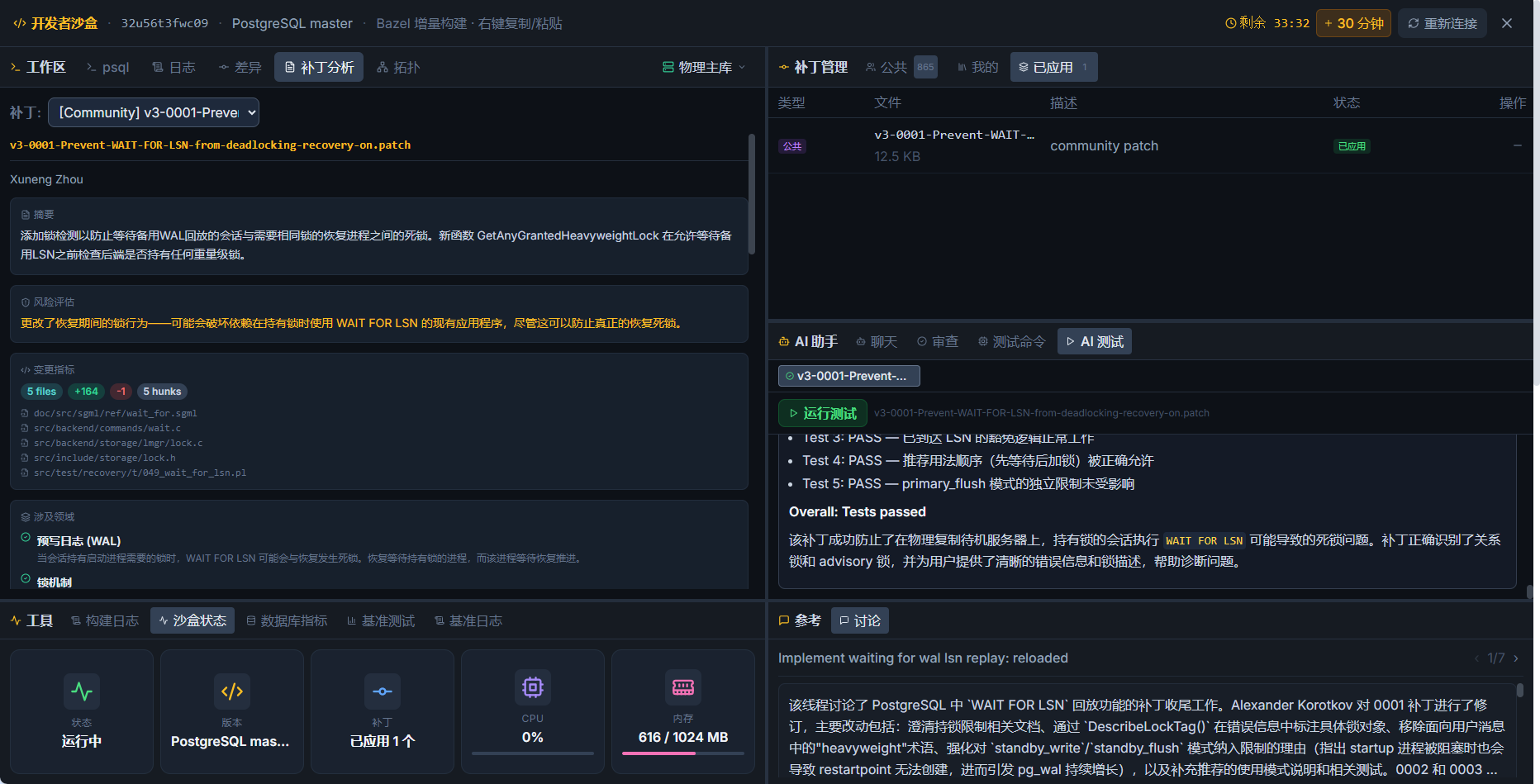This screenshot has width=1540, height=784.
Task: Click the v3-0001-Prevent patch chip
Action: click(x=849, y=376)
